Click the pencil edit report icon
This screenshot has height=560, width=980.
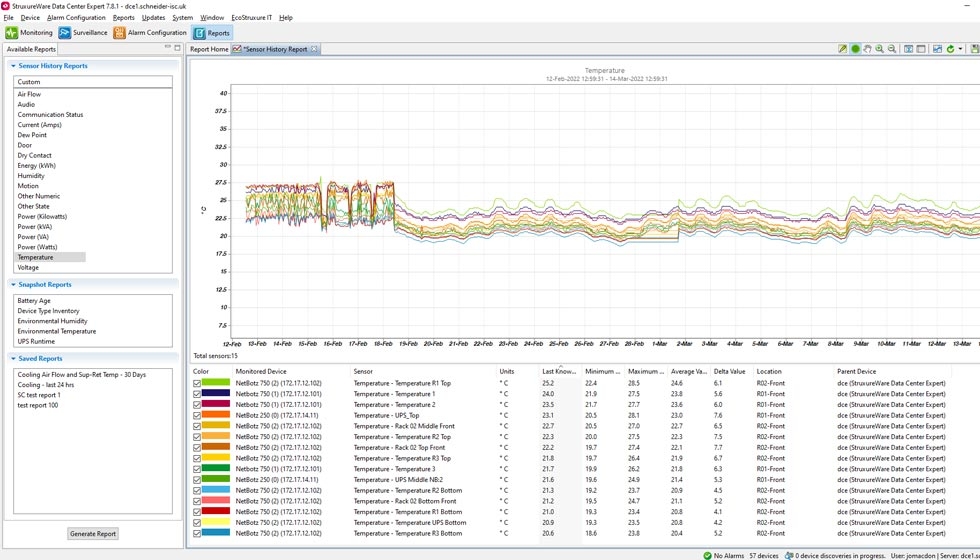(843, 49)
